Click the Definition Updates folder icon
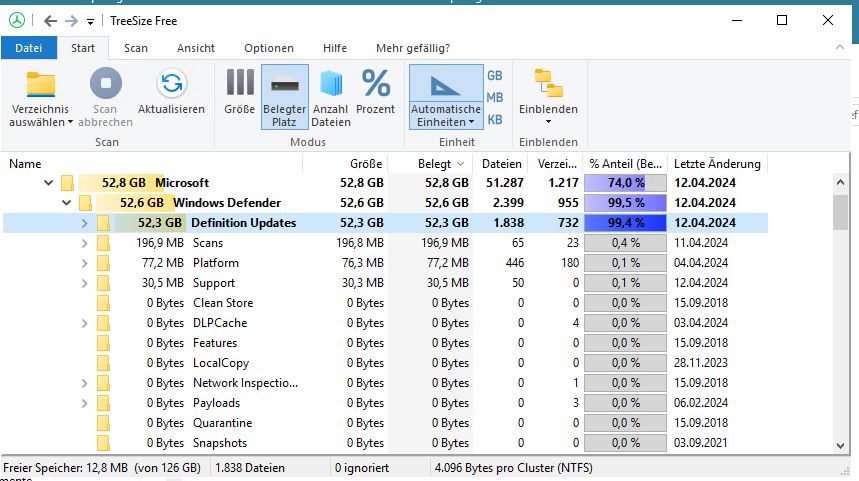The width and height of the screenshot is (859, 481). point(103,223)
